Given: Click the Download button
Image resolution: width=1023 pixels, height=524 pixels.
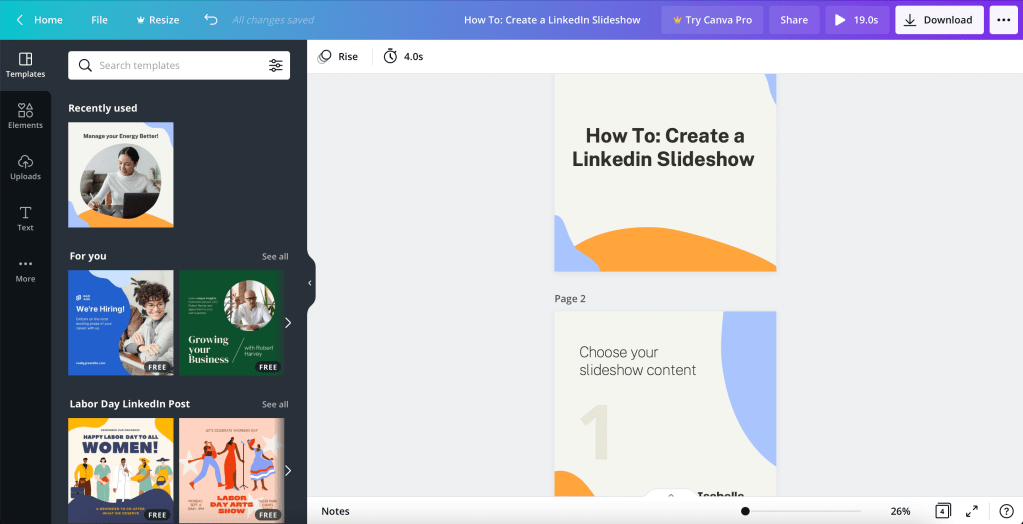Looking at the screenshot, I should [x=938, y=20].
